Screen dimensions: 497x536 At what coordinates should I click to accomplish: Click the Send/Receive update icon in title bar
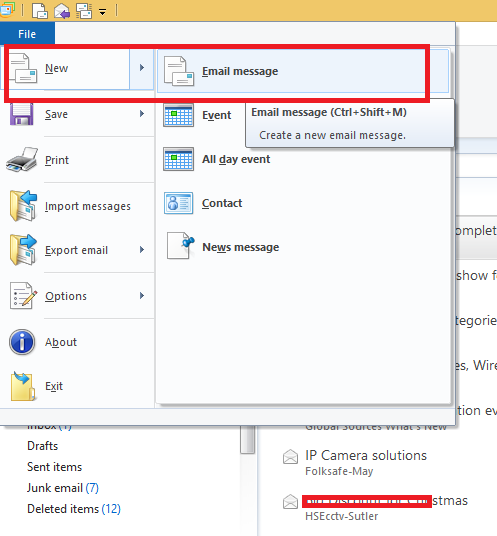pyautogui.click(x=84, y=11)
